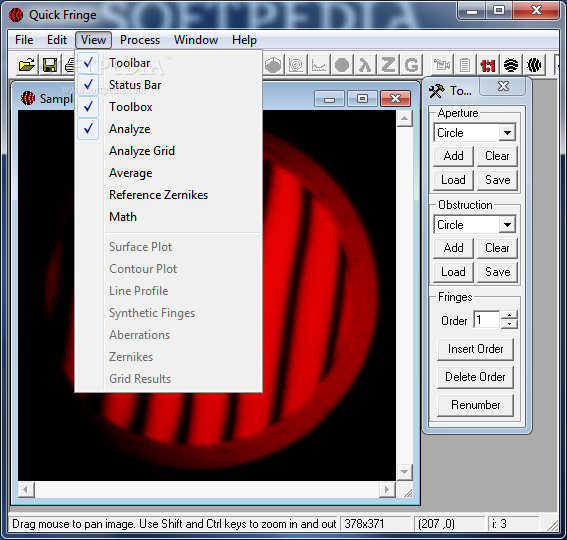
Task: Click the vertical scrollbar up arrow
Action: [x=405, y=119]
